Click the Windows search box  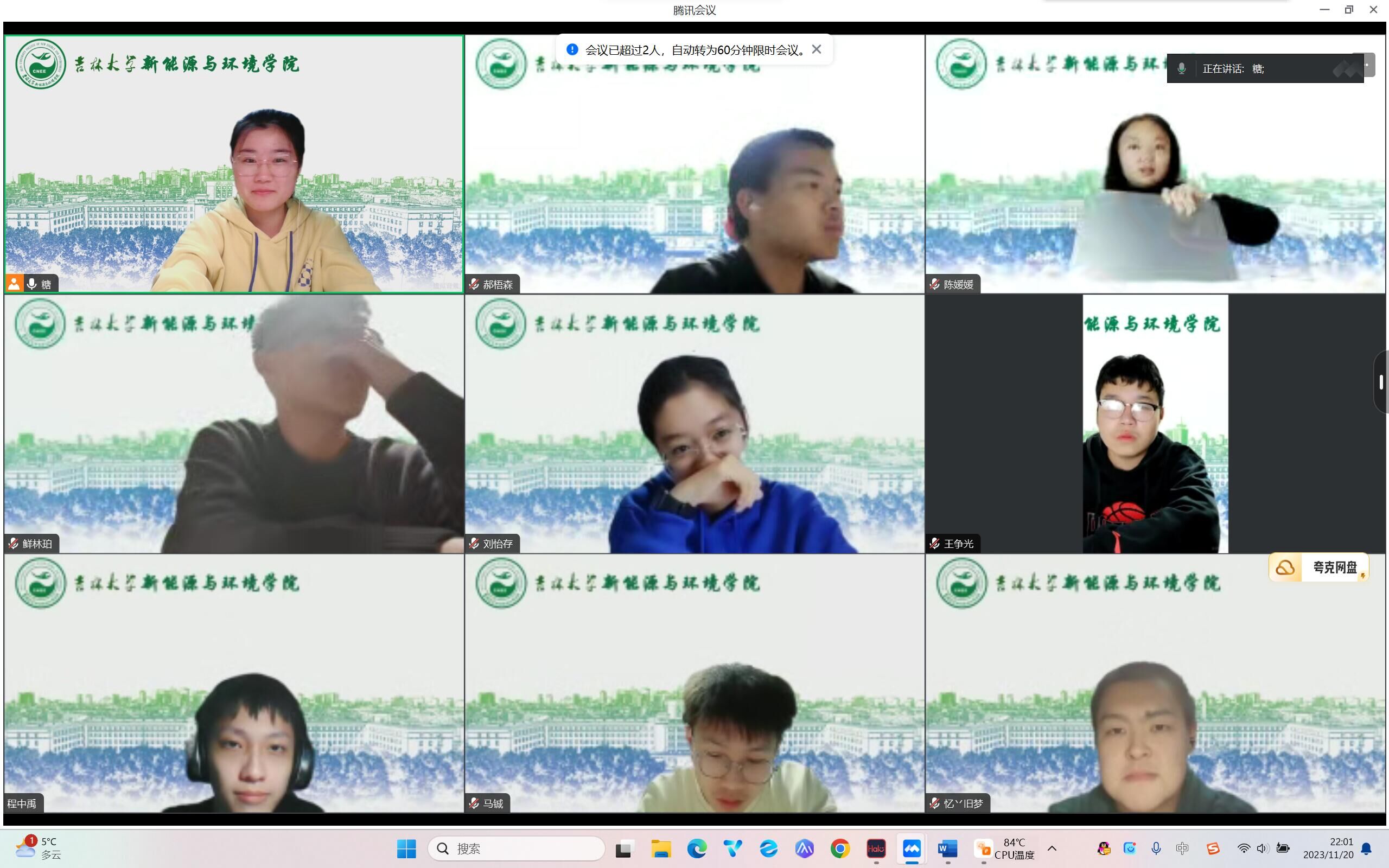[x=517, y=848]
